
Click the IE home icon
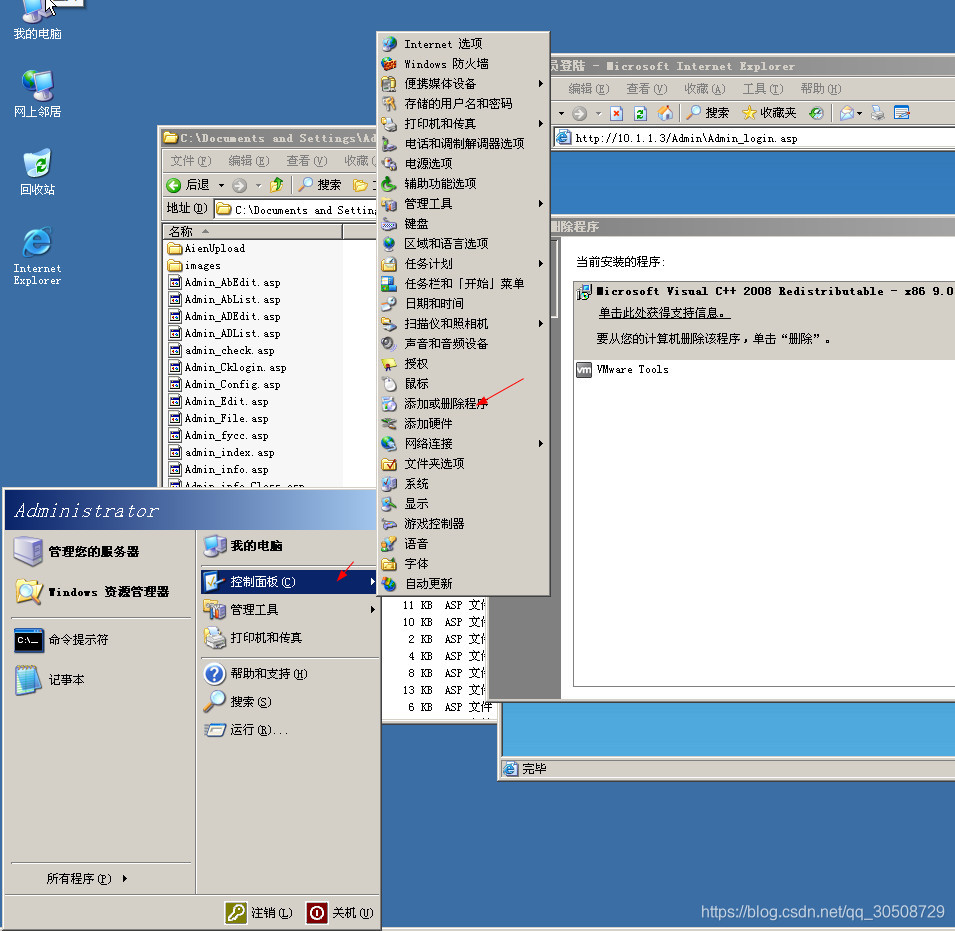click(x=665, y=113)
